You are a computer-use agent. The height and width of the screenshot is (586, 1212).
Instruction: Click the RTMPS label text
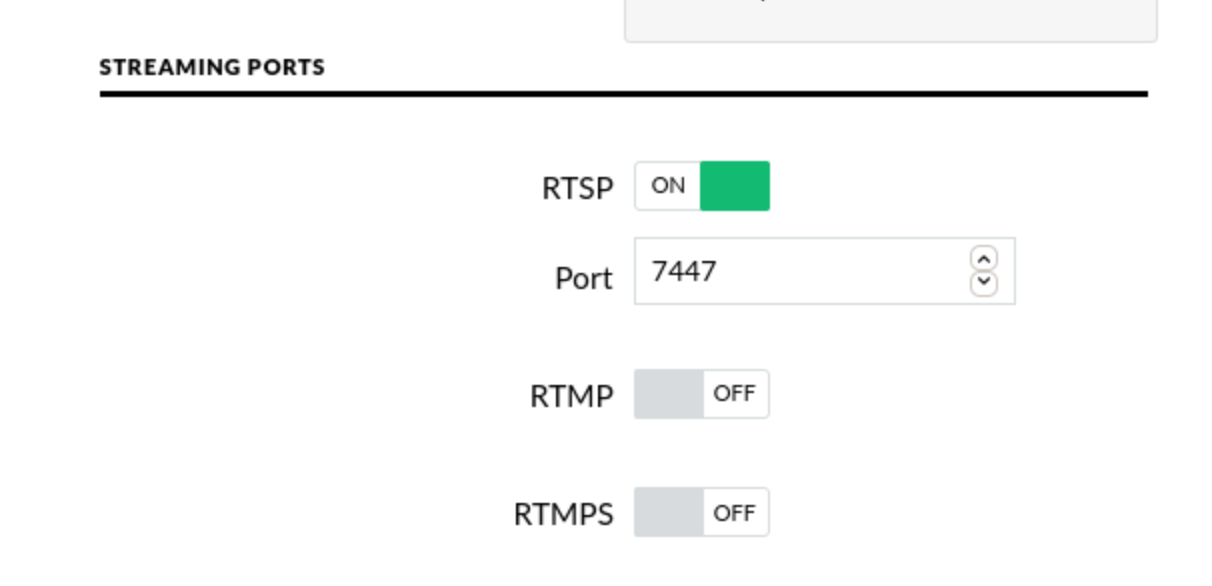563,514
